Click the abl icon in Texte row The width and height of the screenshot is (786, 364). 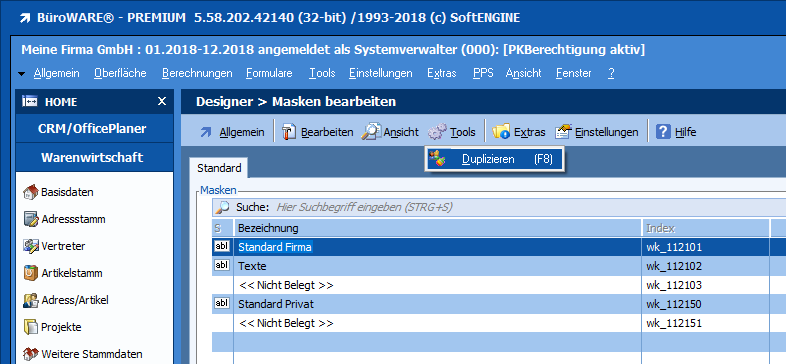coord(222,265)
